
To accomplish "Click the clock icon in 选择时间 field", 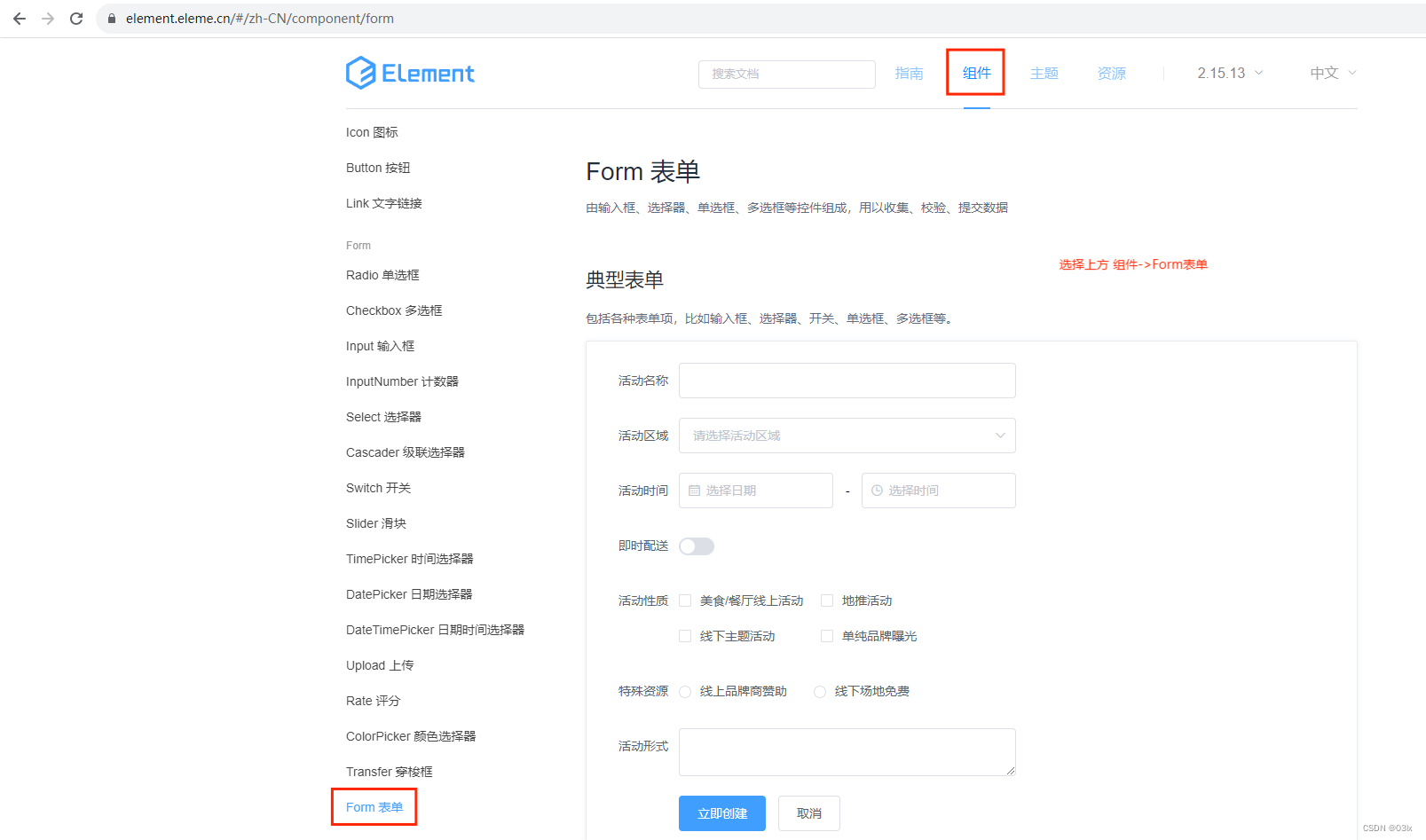I will click(877, 490).
